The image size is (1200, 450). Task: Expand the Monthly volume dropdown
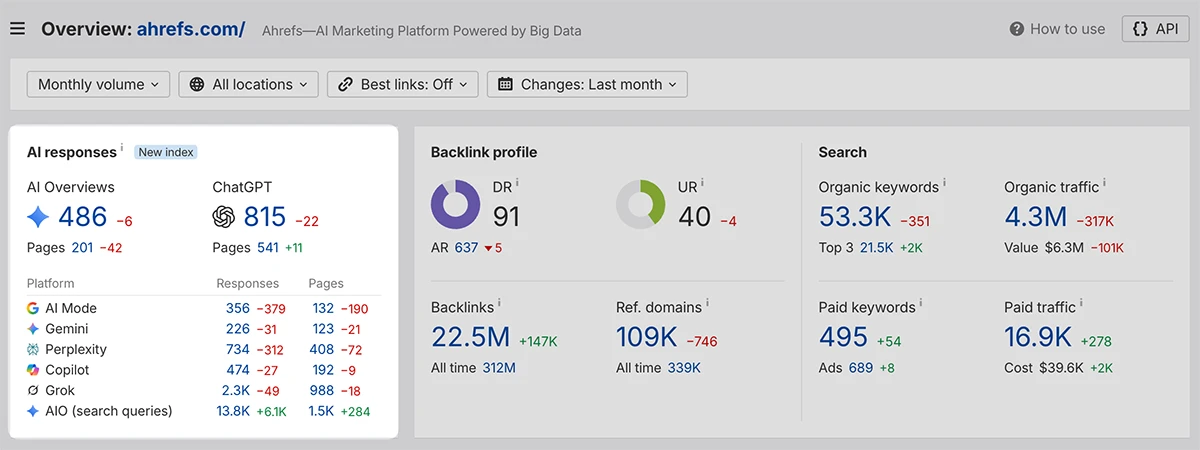pyautogui.click(x=98, y=84)
